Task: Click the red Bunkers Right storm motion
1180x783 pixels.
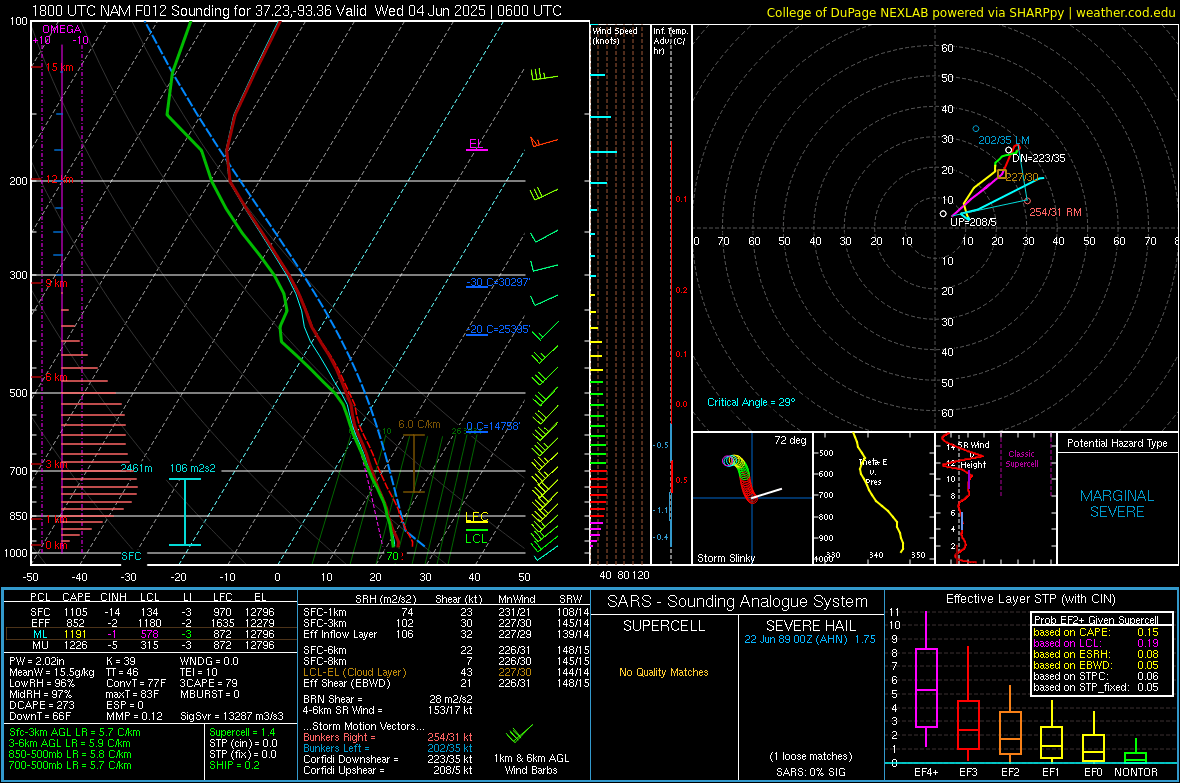Action: click(388, 737)
